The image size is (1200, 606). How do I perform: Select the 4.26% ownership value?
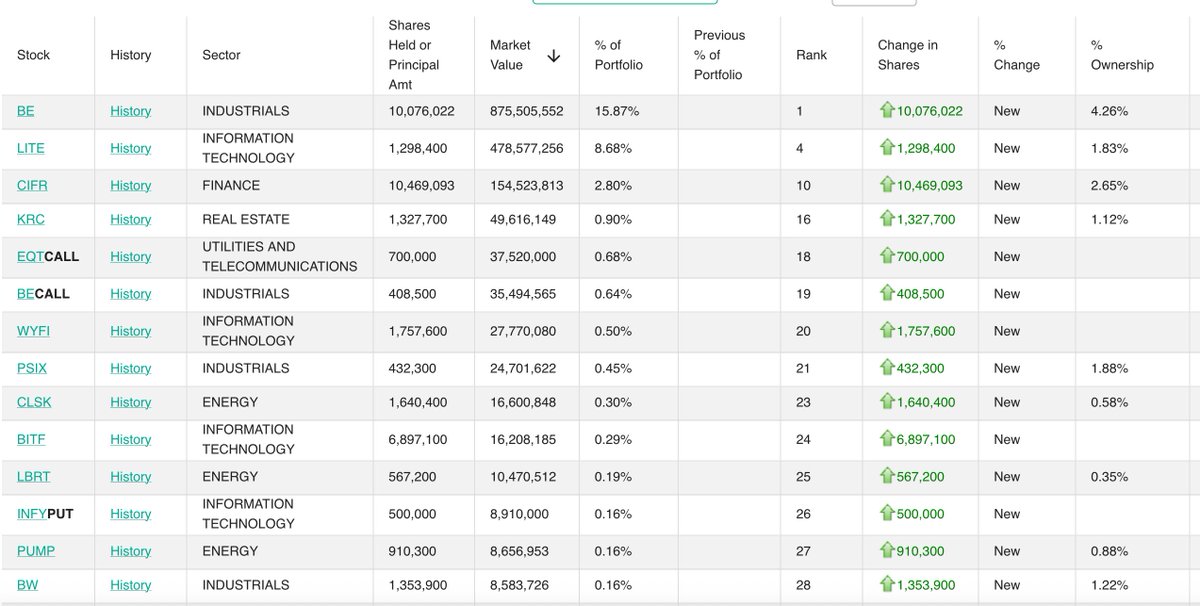(x=1109, y=111)
